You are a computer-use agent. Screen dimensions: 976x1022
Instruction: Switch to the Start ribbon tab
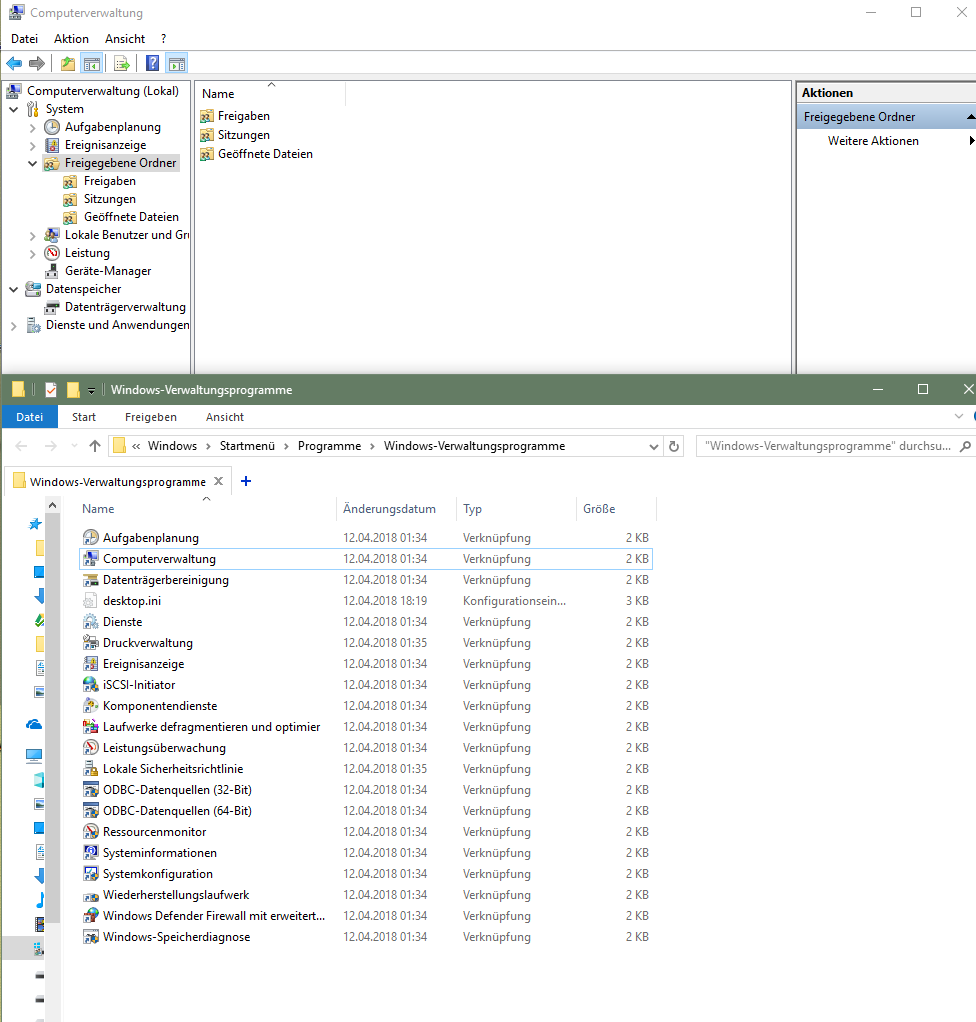[x=83, y=417]
